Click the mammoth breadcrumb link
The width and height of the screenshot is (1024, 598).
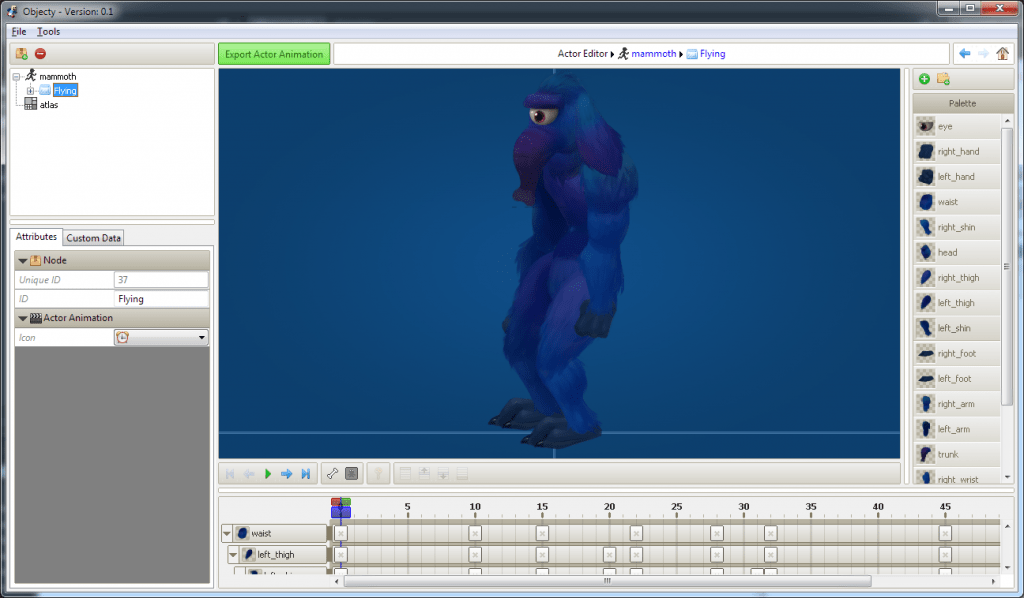(x=654, y=54)
